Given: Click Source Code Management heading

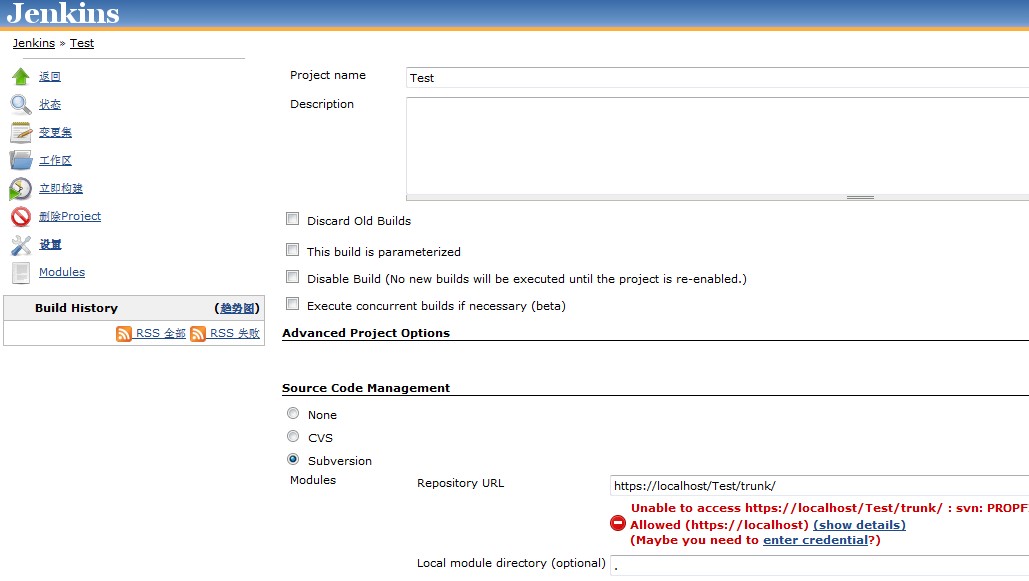Looking at the screenshot, I should pyautogui.click(x=366, y=388).
